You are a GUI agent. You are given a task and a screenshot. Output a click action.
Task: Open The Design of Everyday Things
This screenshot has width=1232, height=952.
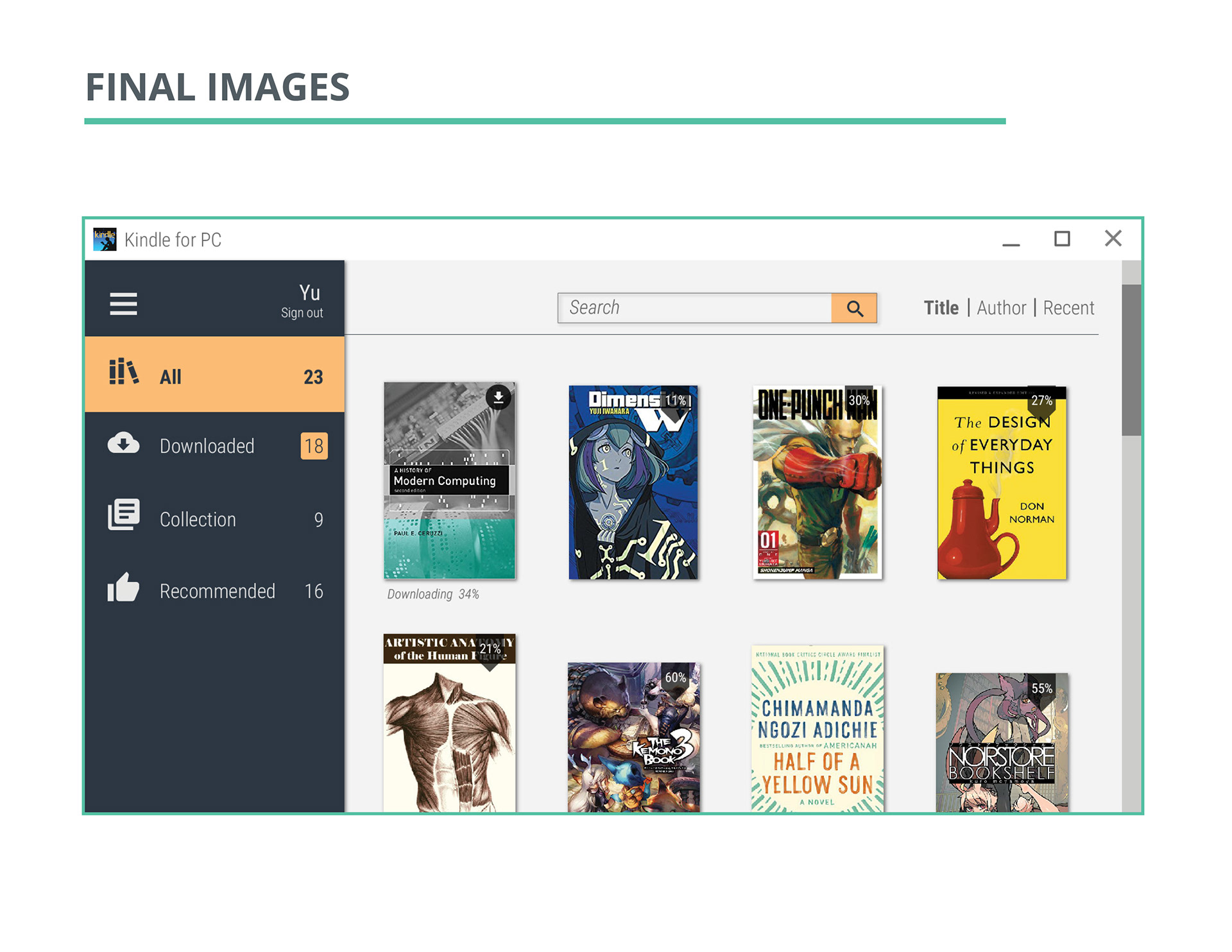pos(1001,482)
